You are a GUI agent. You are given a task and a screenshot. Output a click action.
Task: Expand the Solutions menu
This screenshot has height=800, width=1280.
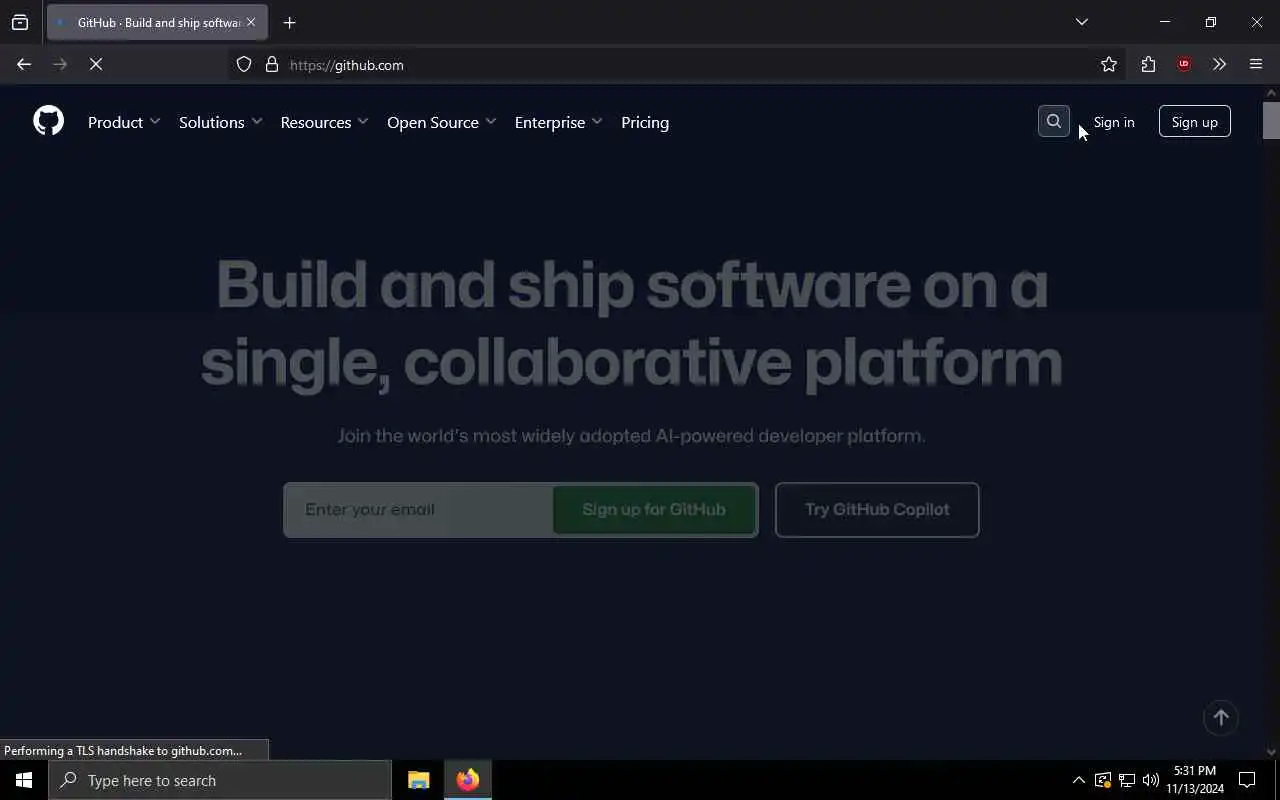[221, 122]
